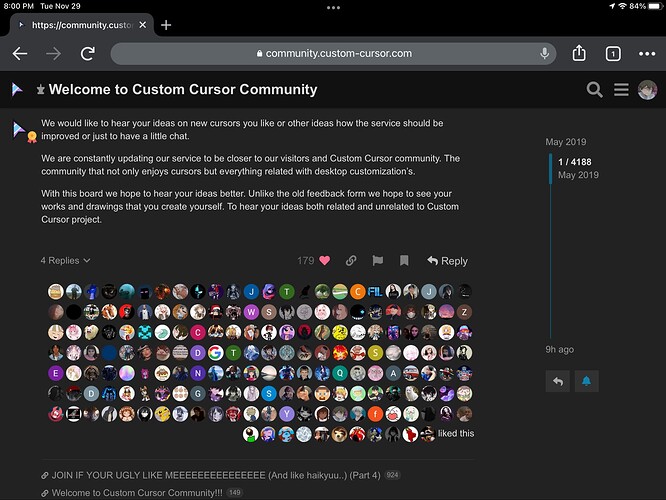
Task: Click the browser forward arrow
Action: pos(54,54)
